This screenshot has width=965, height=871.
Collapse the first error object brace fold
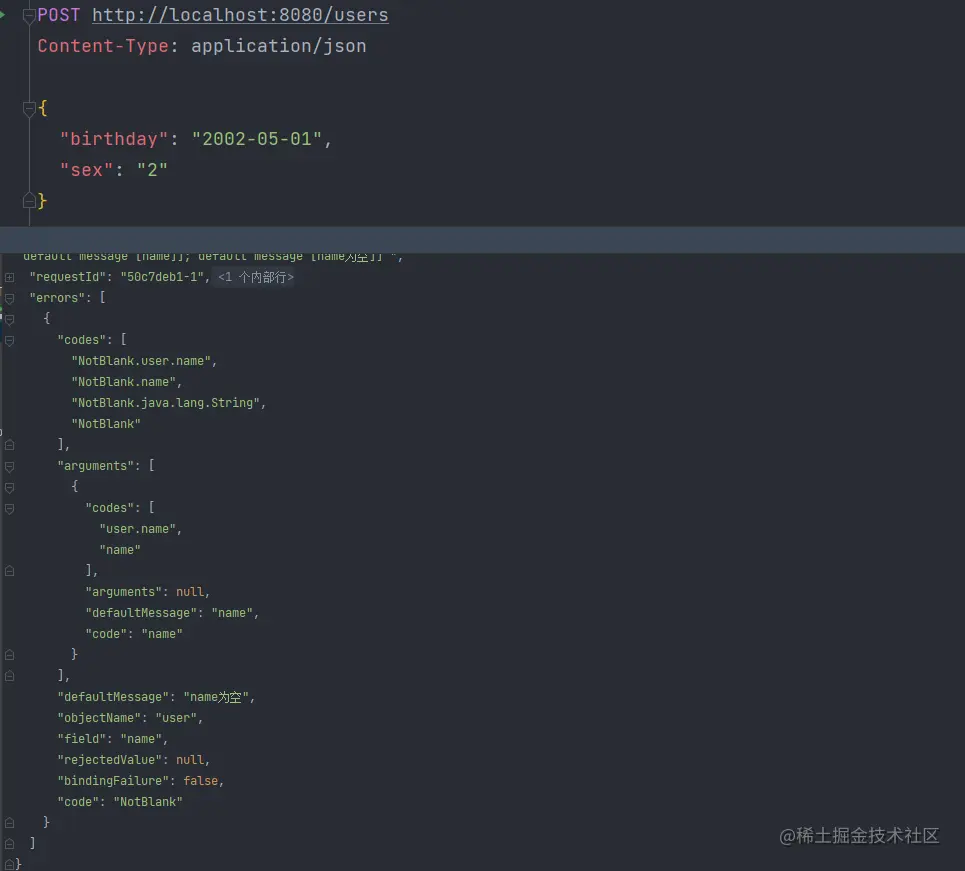pyautogui.click(x=10, y=319)
